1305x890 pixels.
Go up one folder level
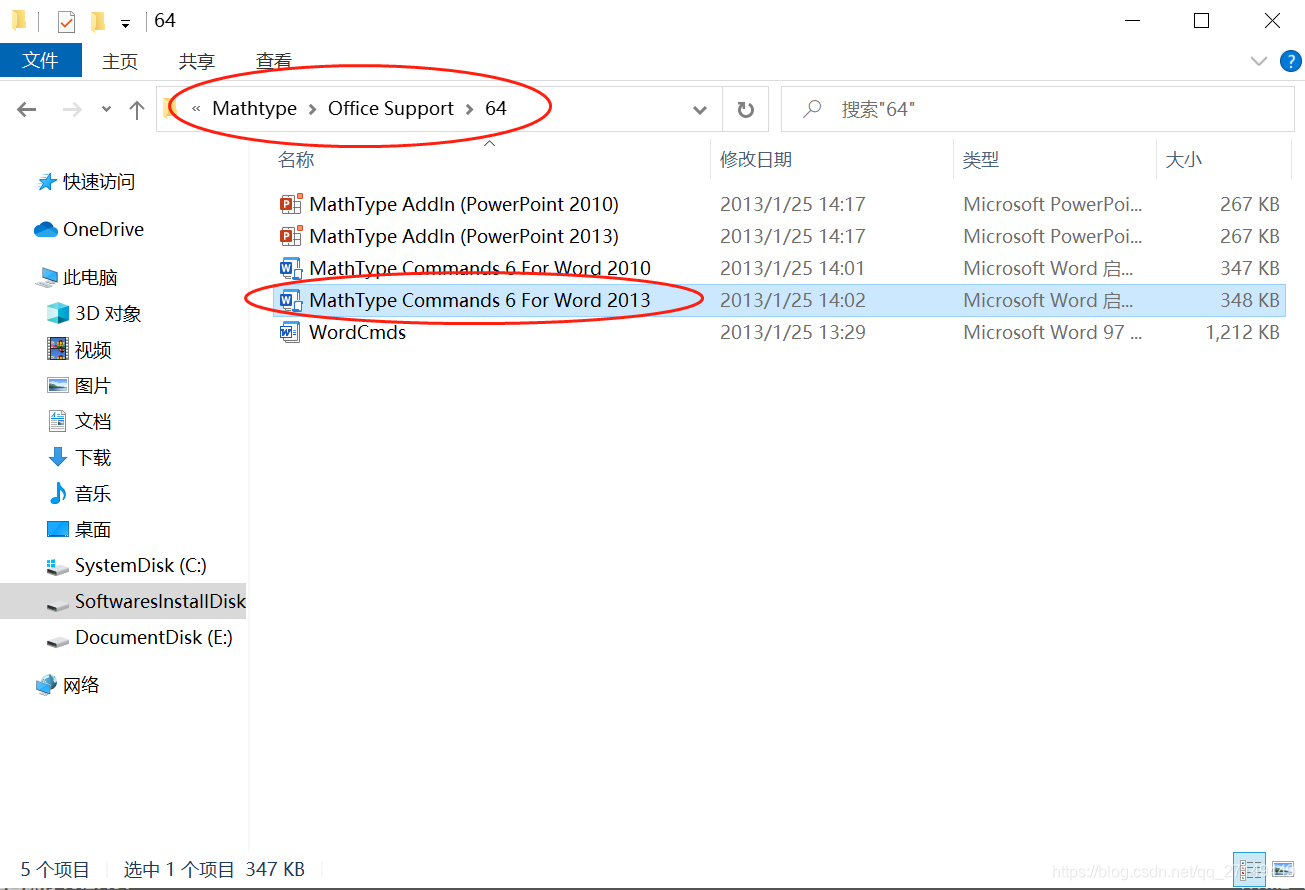click(137, 110)
